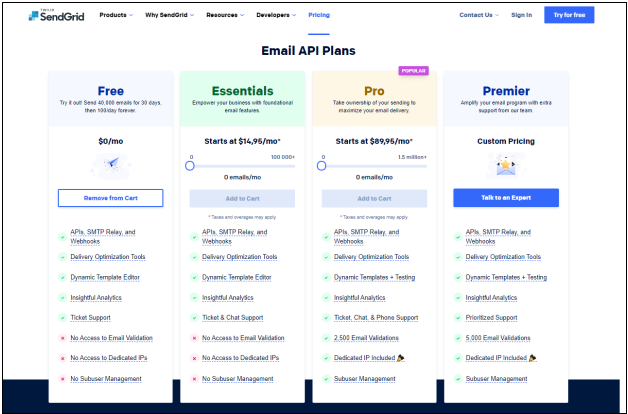Click Essentials' No Subuser Management text
This screenshot has height=414, width=628.
tap(238, 379)
